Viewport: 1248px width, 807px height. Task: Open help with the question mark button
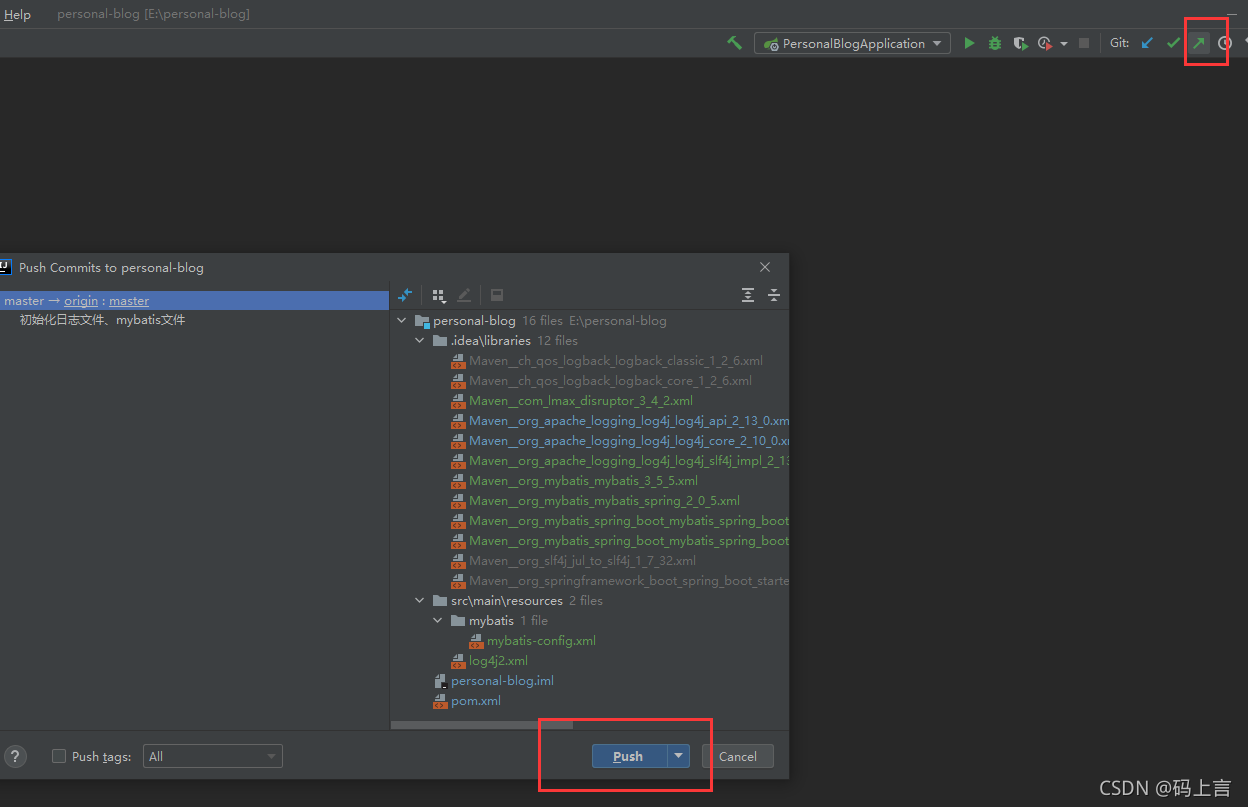point(15,756)
